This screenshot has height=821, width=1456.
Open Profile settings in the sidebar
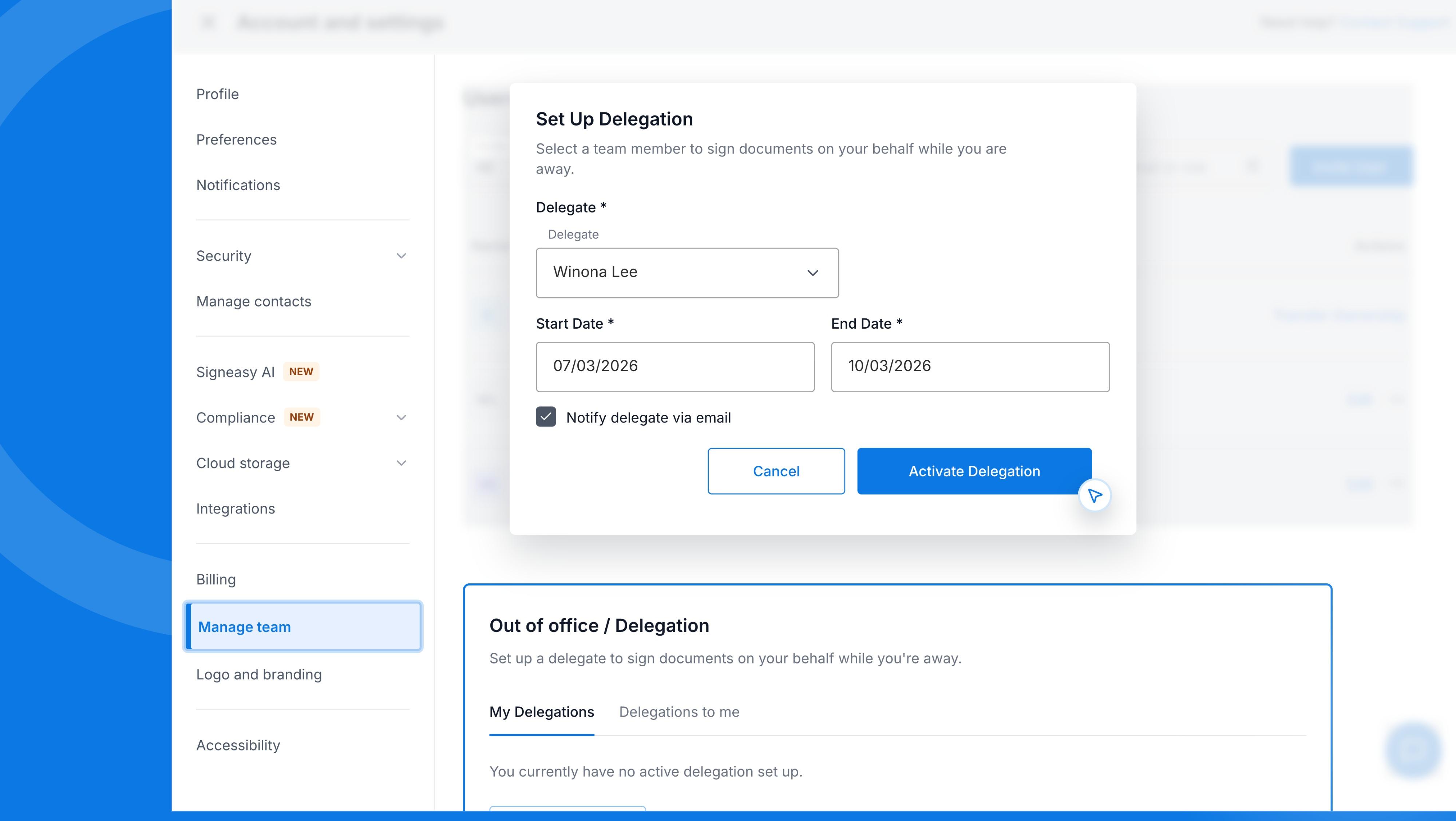(x=218, y=94)
